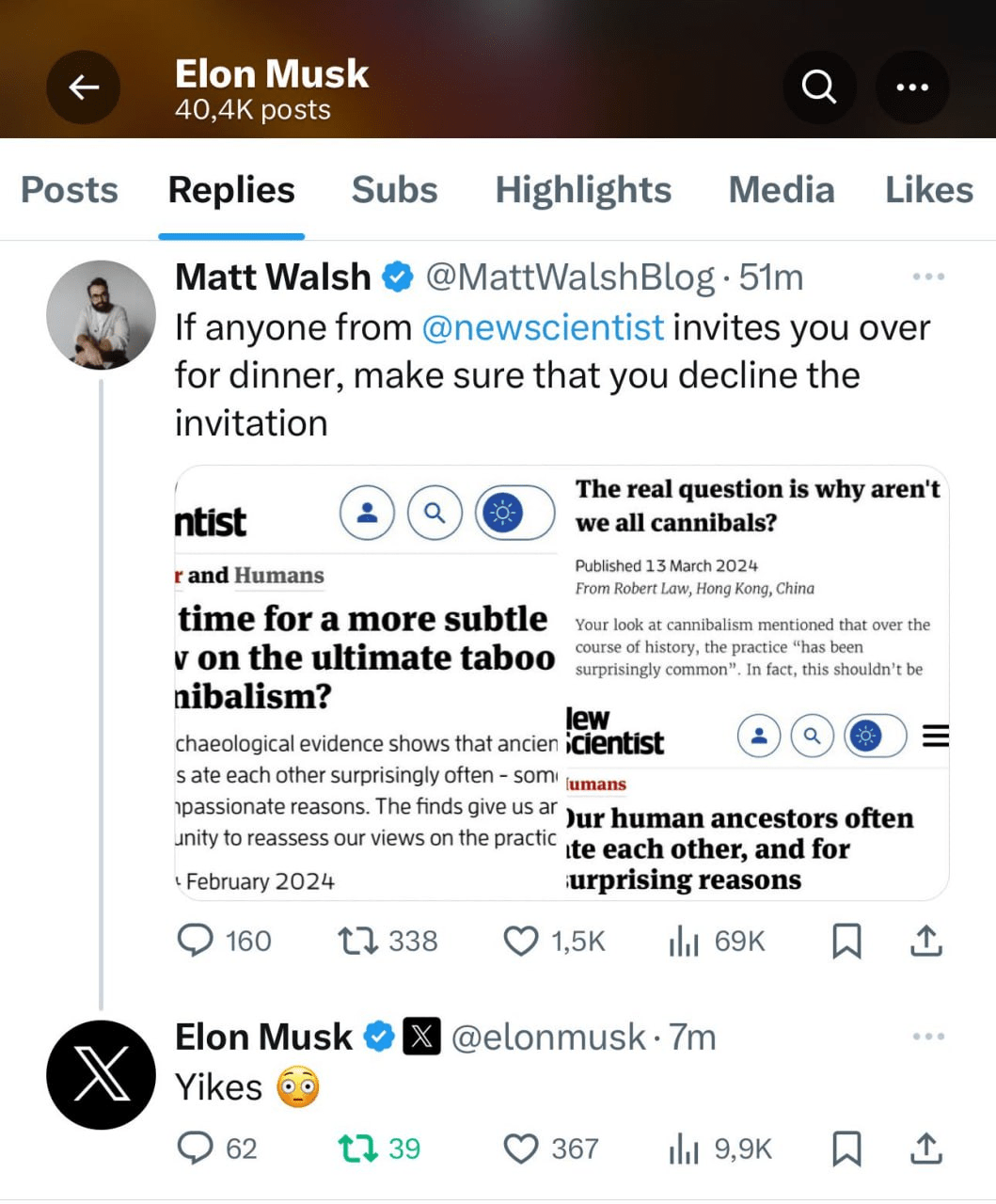Tap the back arrow button

coord(84,87)
